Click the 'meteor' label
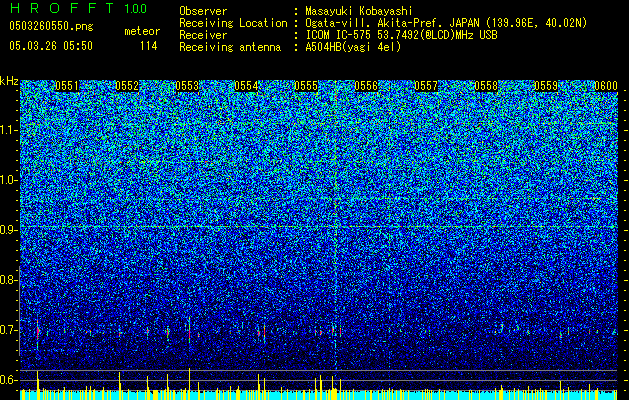 (x=142, y=31)
